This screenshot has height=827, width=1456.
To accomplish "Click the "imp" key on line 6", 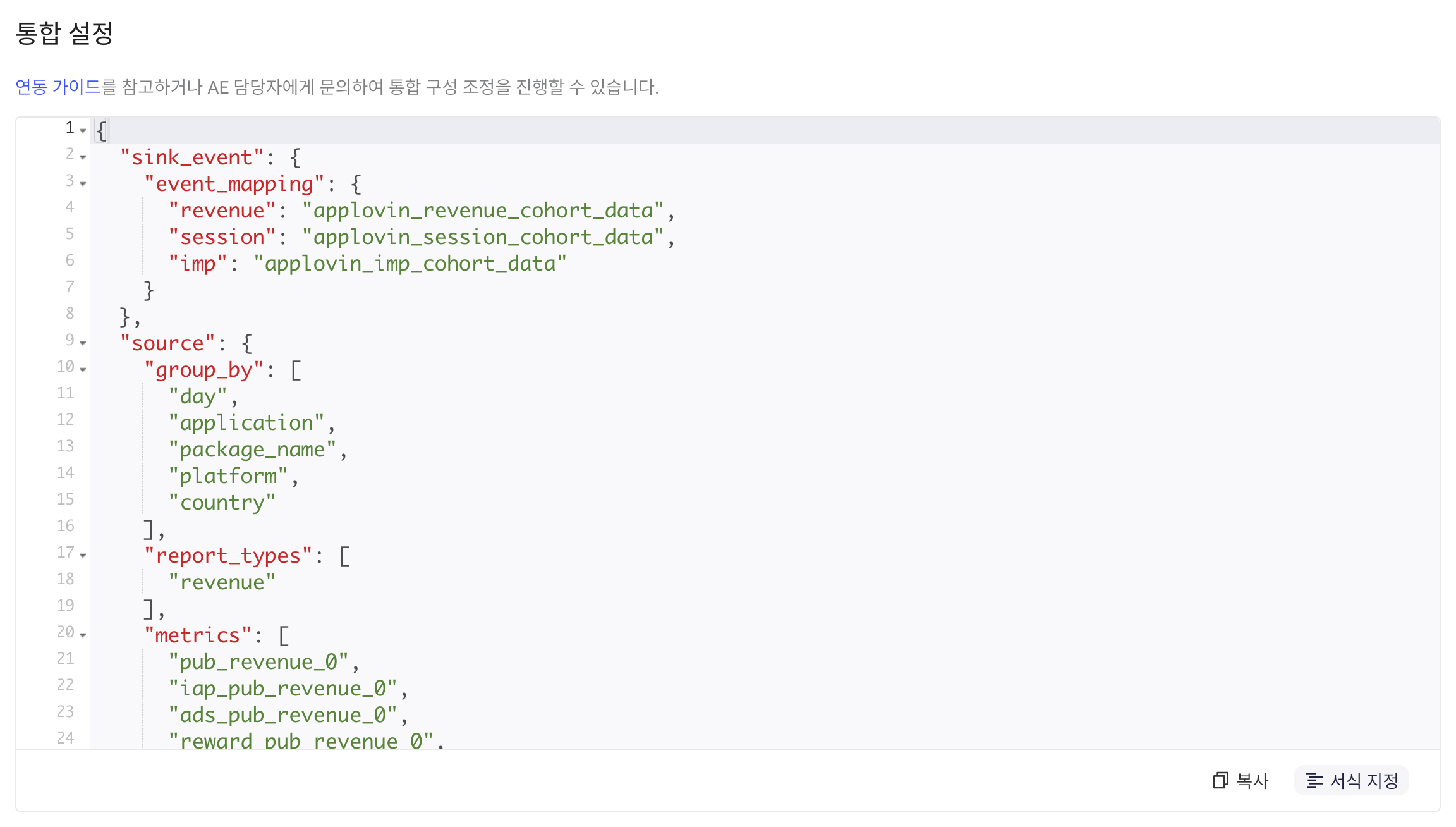I will pos(198,263).
